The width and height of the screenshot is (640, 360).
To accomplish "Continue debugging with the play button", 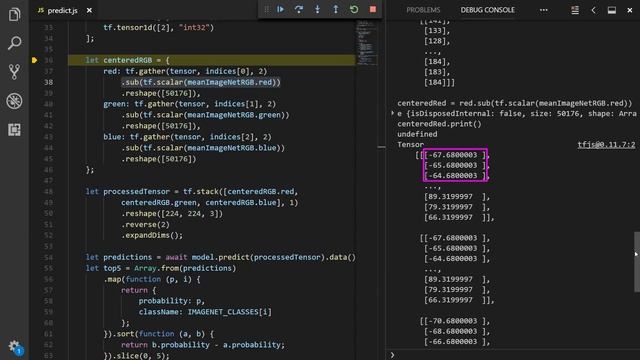I will pos(280,9).
